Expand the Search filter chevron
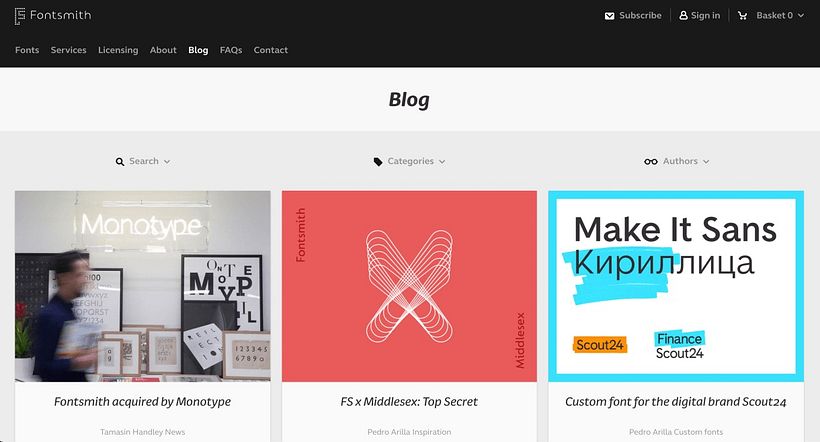 pyautogui.click(x=167, y=162)
